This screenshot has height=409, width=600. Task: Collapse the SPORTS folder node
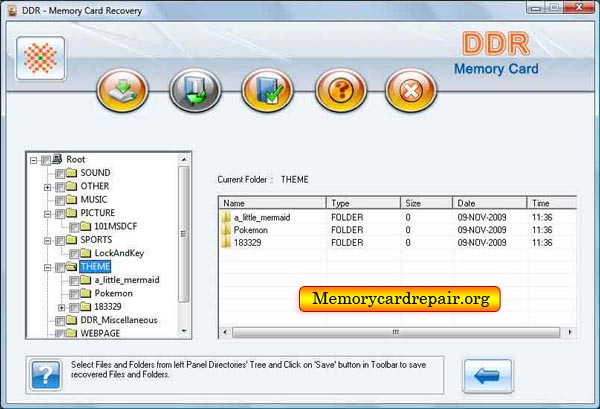pyautogui.click(x=47, y=241)
